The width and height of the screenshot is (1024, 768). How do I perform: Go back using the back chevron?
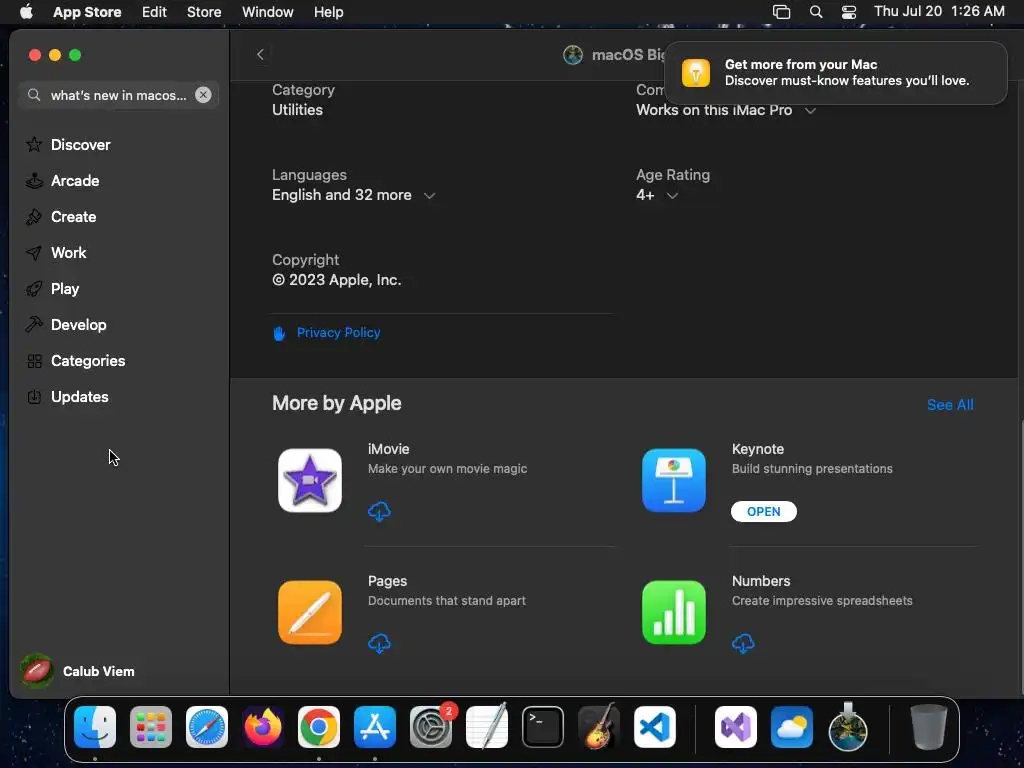(260, 54)
